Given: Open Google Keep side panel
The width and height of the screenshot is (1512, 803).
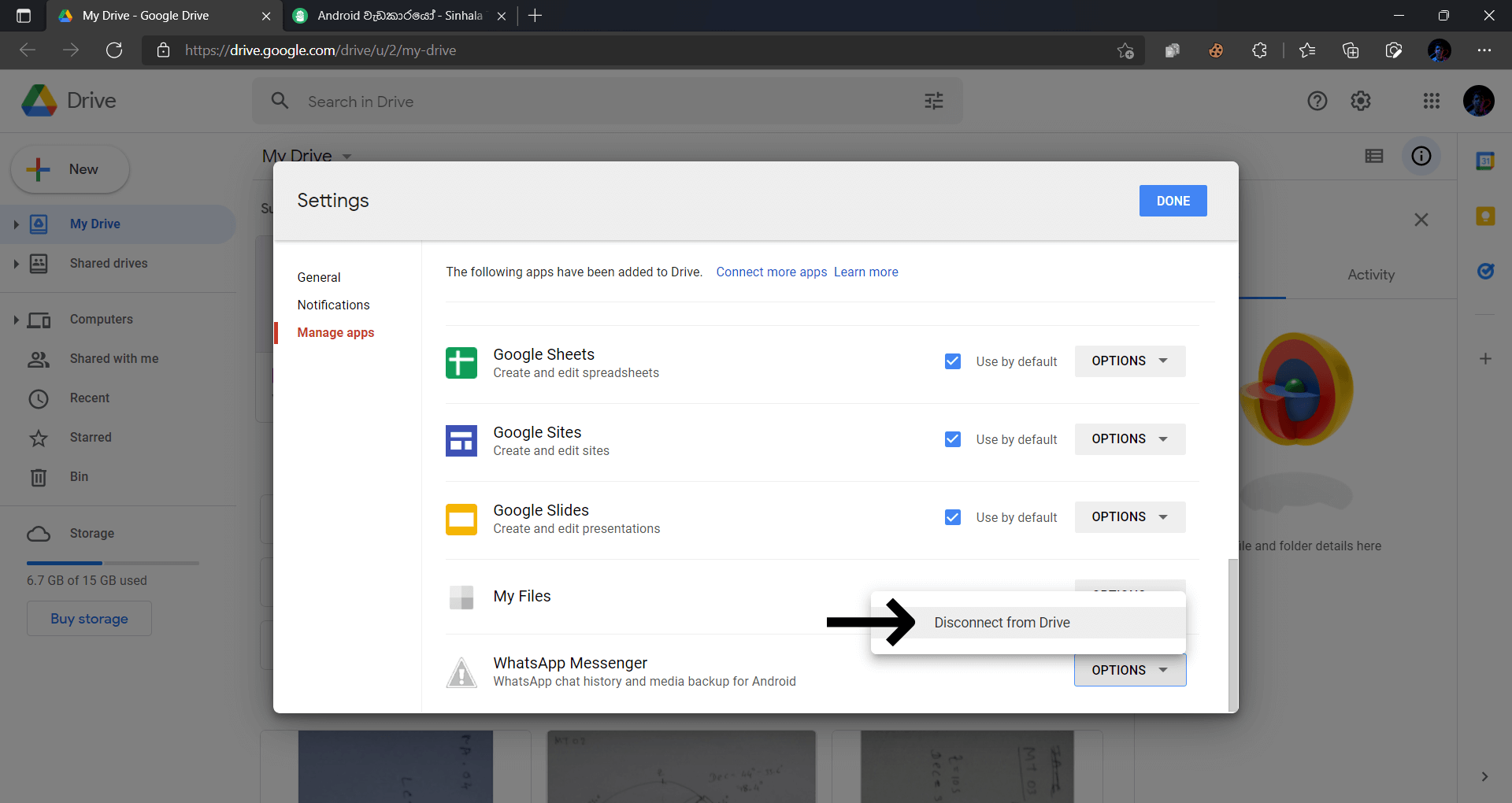Looking at the screenshot, I should pyautogui.click(x=1485, y=216).
